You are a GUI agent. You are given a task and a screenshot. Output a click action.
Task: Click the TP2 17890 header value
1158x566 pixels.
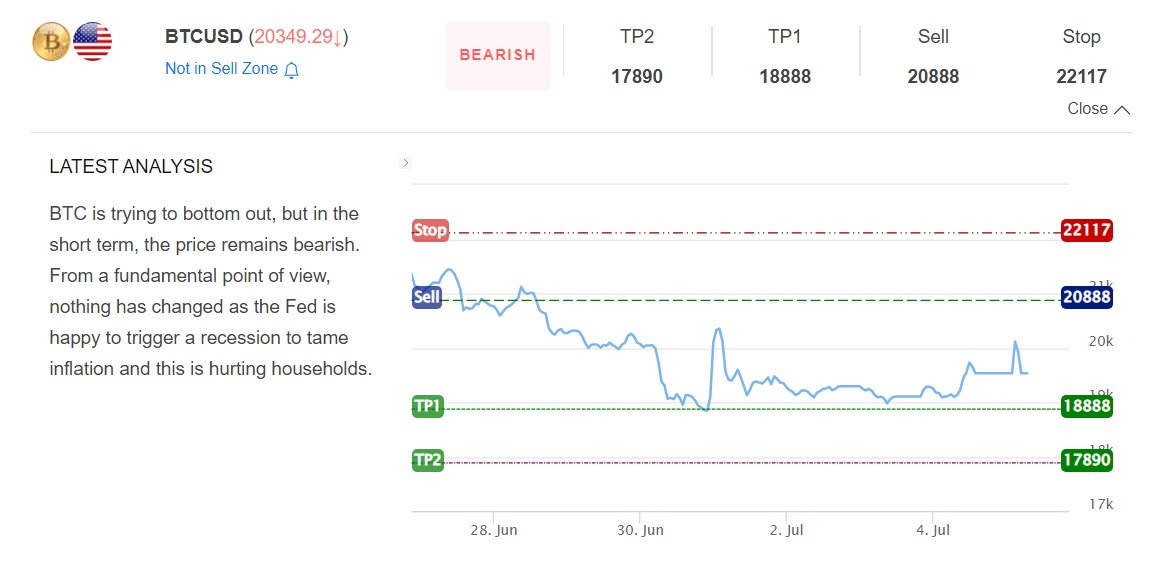tap(637, 76)
